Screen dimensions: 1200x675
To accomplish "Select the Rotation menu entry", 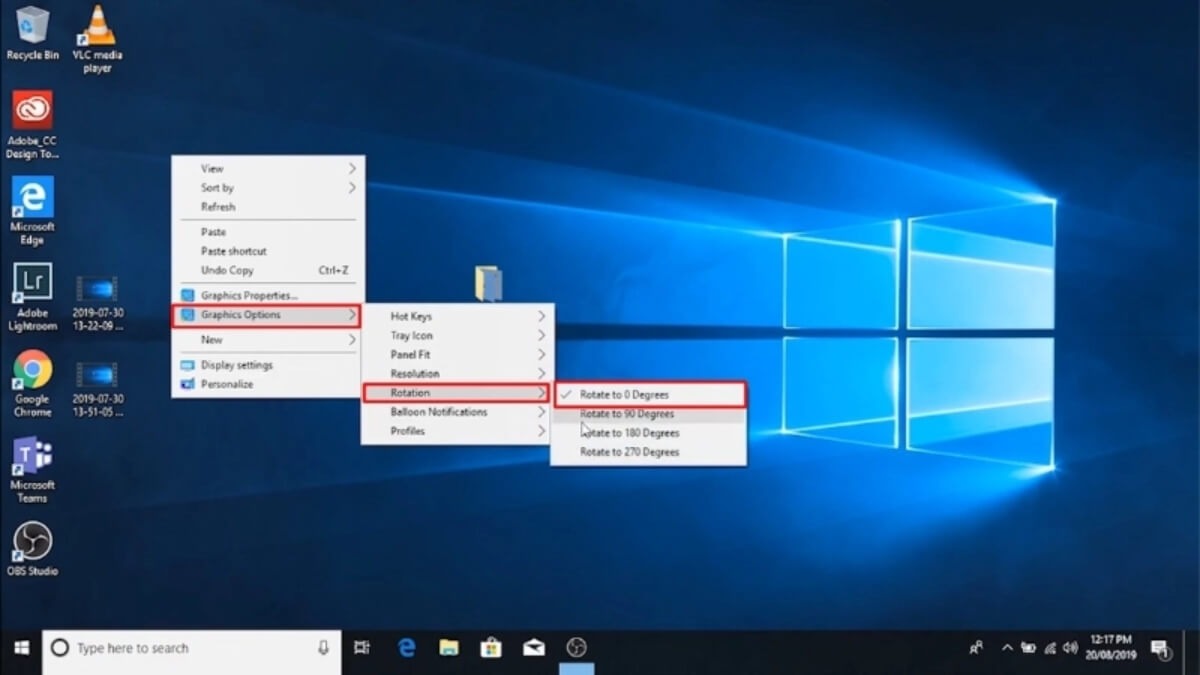I will pyautogui.click(x=456, y=393).
